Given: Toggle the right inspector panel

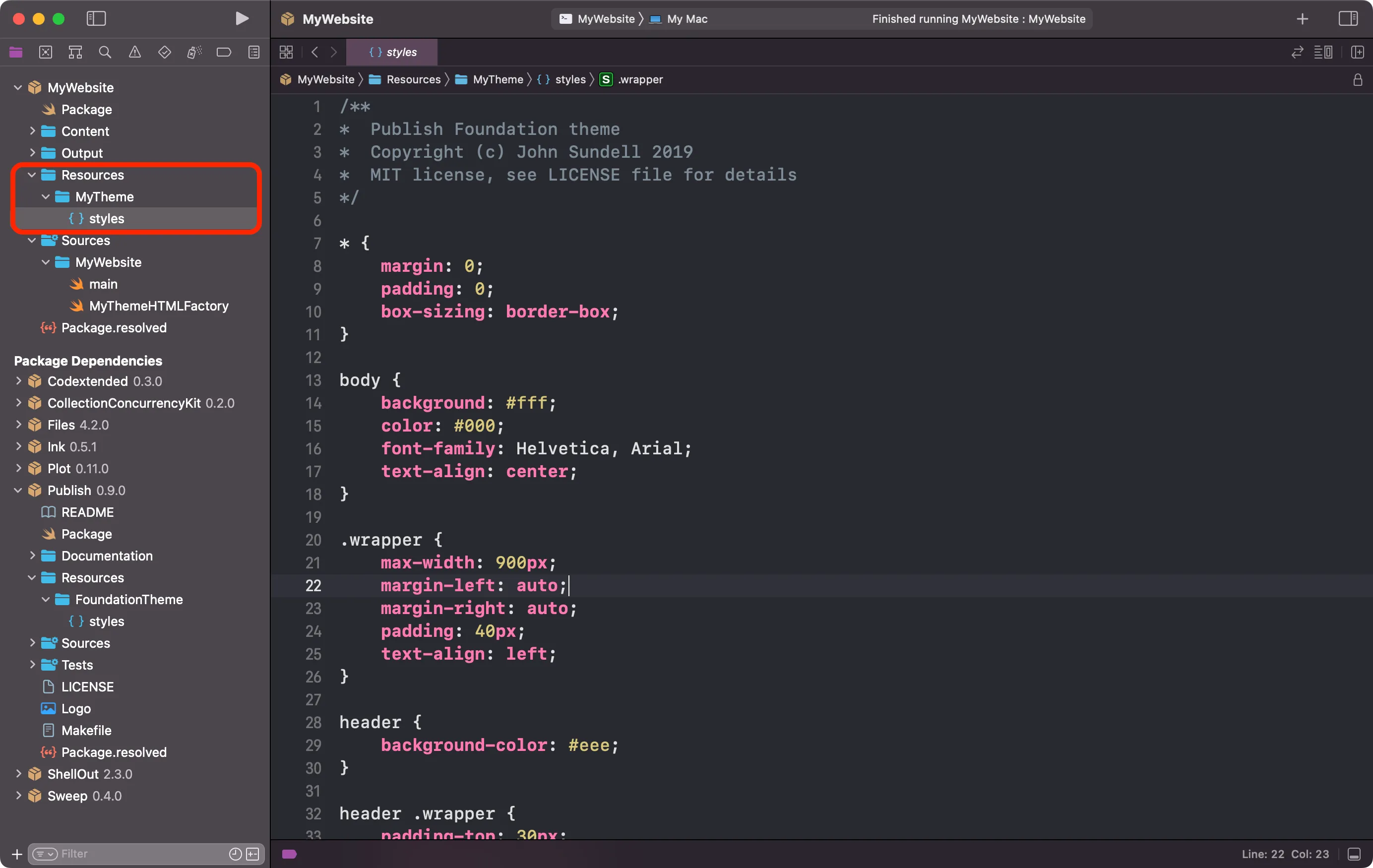Looking at the screenshot, I should tap(1349, 18).
